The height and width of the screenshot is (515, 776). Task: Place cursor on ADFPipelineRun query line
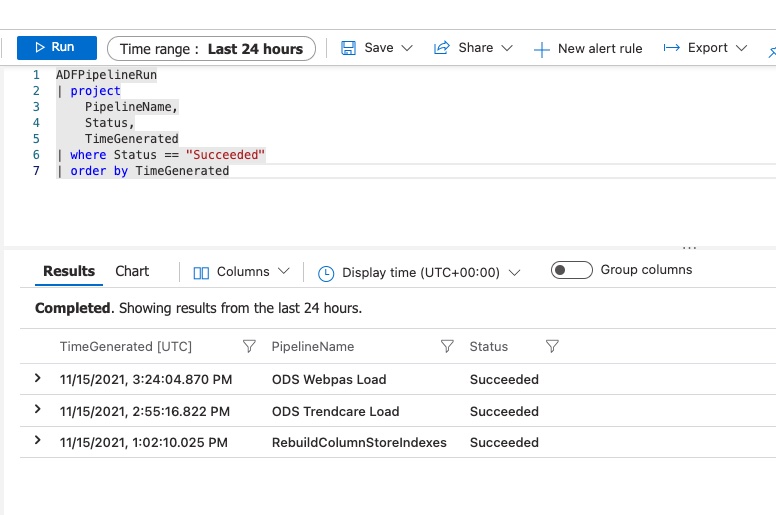tap(106, 75)
